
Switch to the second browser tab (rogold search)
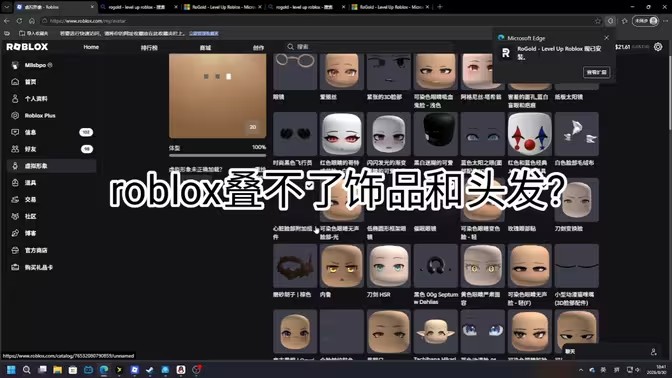point(138,7)
